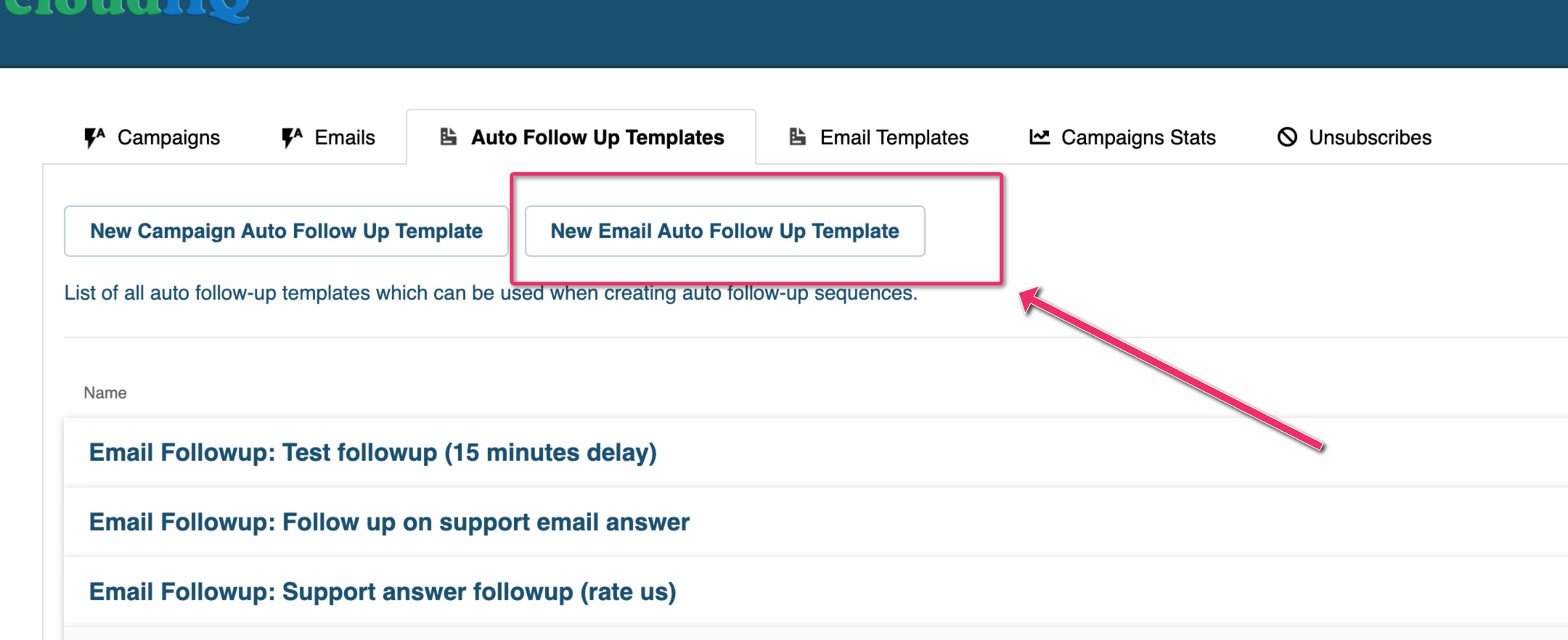This screenshot has height=640, width=1568.
Task: Click the lightning icon beside Campaigns
Action: click(x=95, y=137)
